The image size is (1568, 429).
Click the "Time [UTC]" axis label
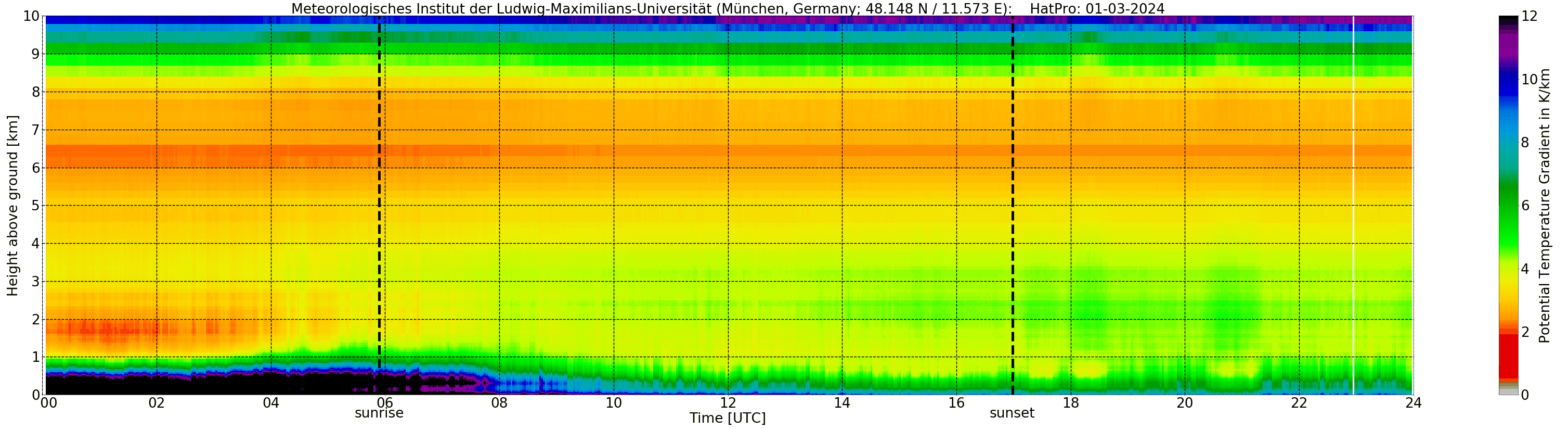point(728,418)
